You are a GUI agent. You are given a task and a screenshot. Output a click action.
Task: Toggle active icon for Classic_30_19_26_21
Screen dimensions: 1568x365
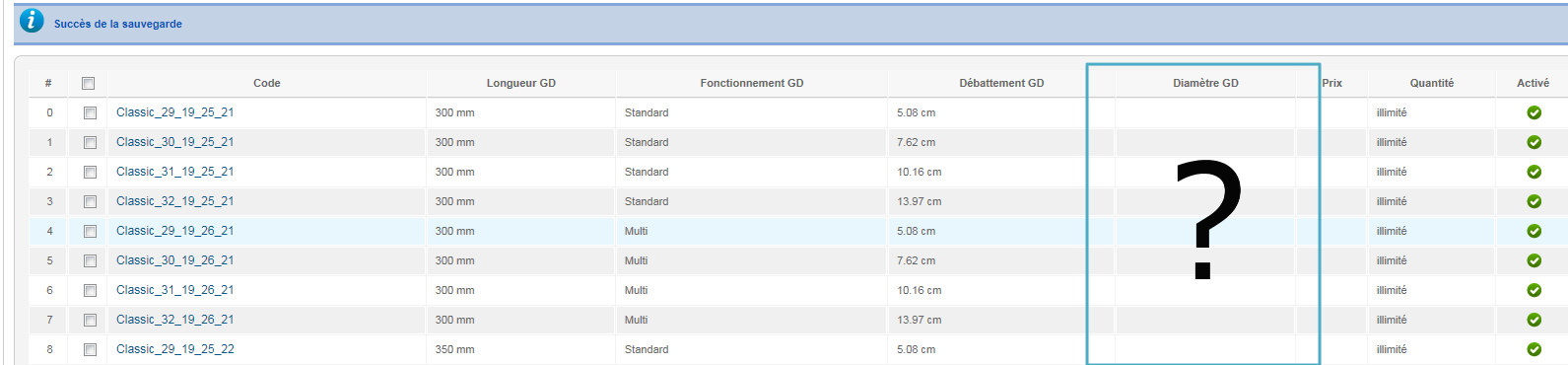click(1534, 260)
